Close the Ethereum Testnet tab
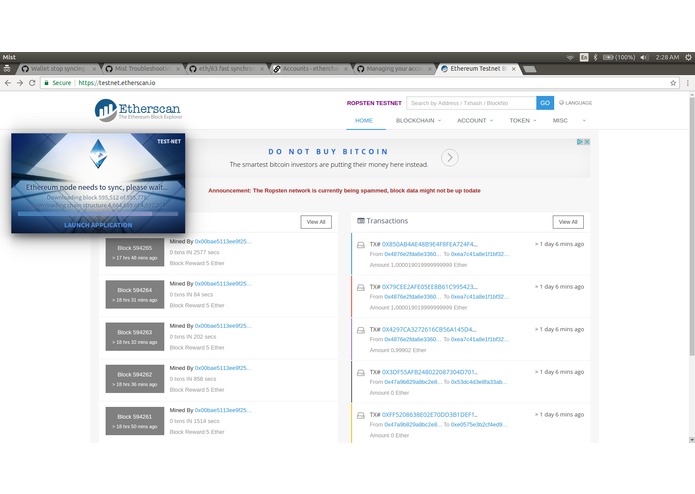This screenshot has height=494, width=695. pyautogui.click(x=513, y=69)
